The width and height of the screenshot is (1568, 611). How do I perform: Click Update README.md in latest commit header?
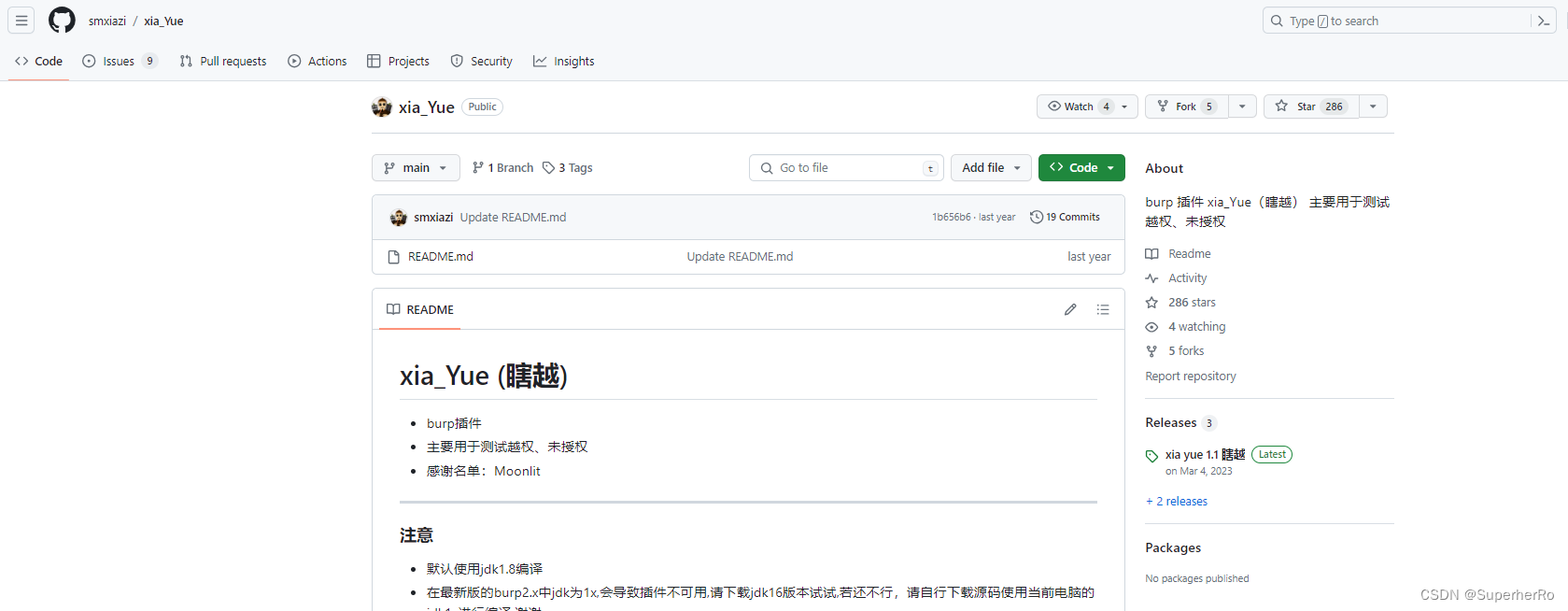[x=513, y=217]
